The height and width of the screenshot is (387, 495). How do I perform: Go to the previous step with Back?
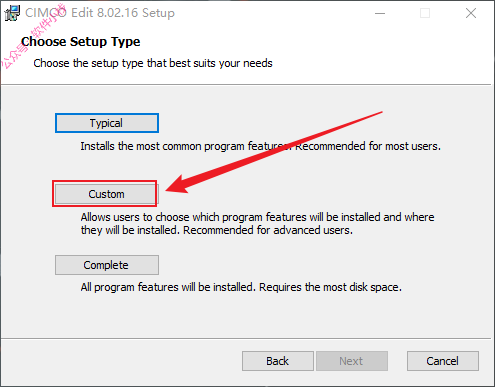pyautogui.click(x=278, y=361)
